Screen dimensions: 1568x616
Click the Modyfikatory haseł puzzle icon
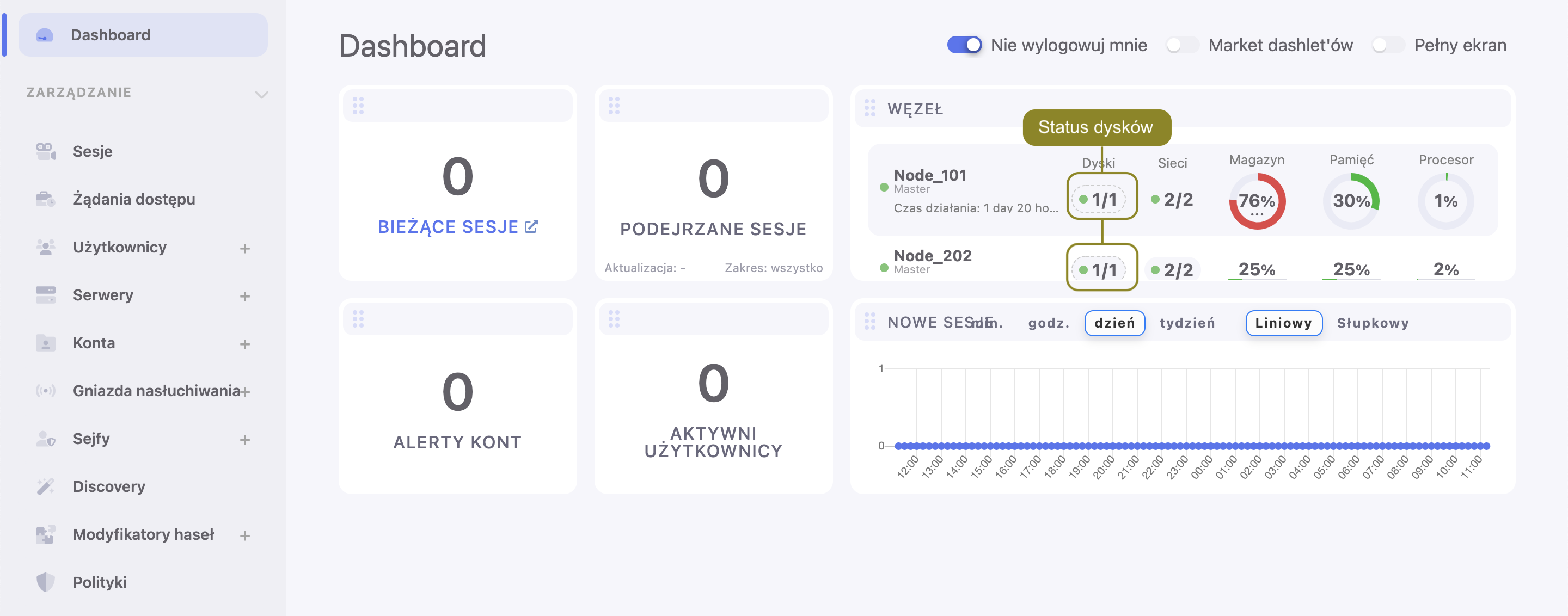point(46,534)
